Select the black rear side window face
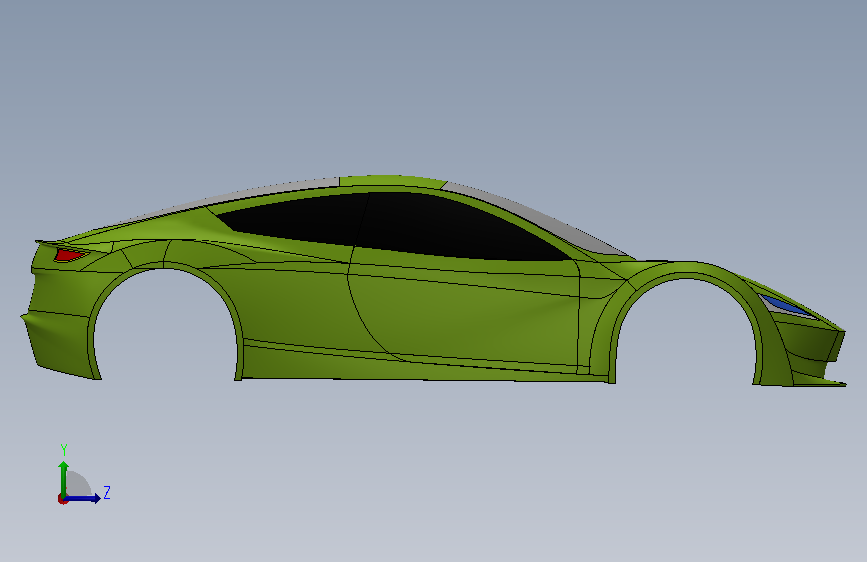Image resolution: width=867 pixels, height=562 pixels. point(299,218)
